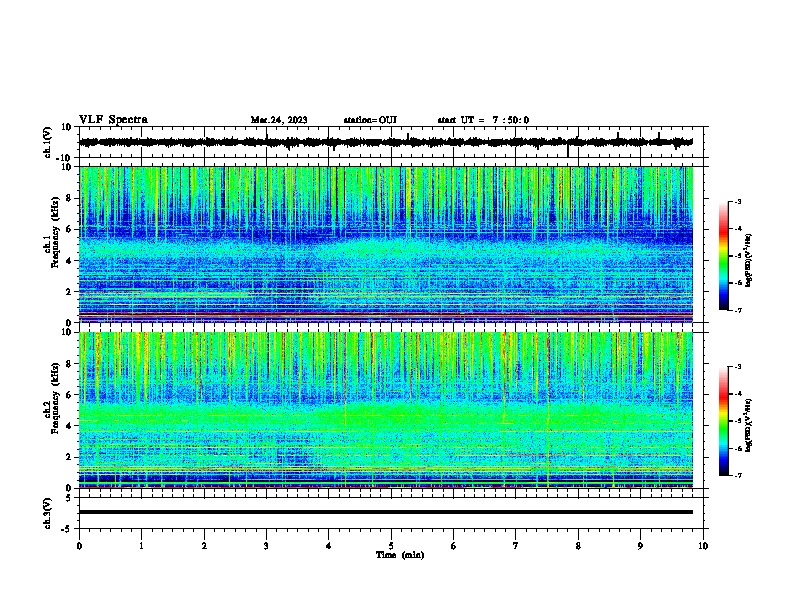Click time axis tick label "9"
The image size is (792, 612).
pos(640,546)
